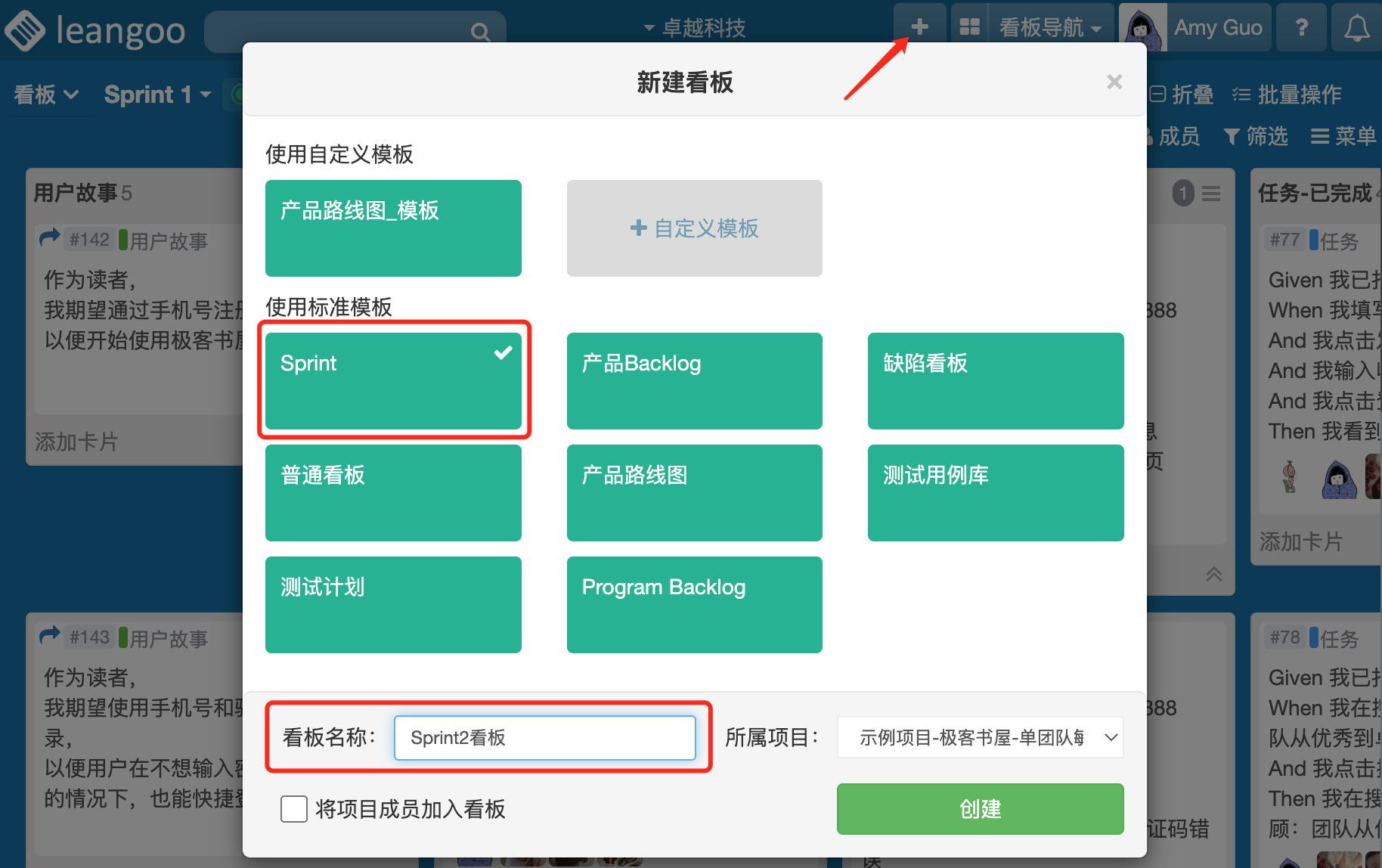Open the 看板 menu at top left
The image size is (1382, 868).
coord(45,94)
